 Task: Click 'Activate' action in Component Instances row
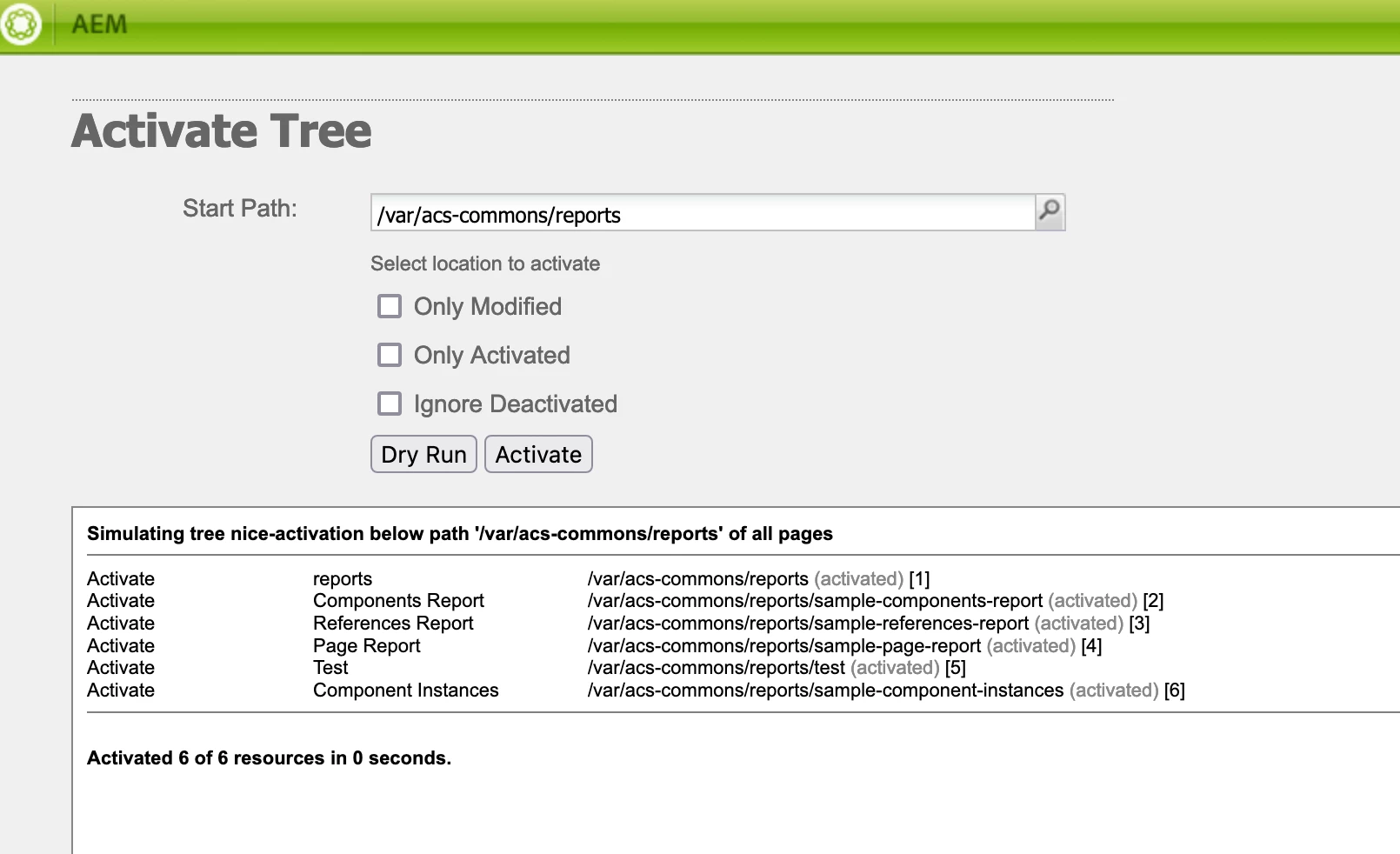pos(121,691)
